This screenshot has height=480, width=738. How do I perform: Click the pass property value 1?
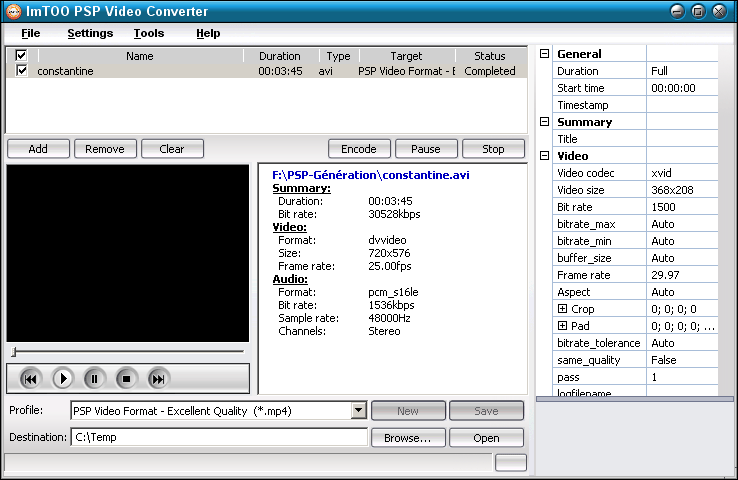pyautogui.click(x=682, y=377)
